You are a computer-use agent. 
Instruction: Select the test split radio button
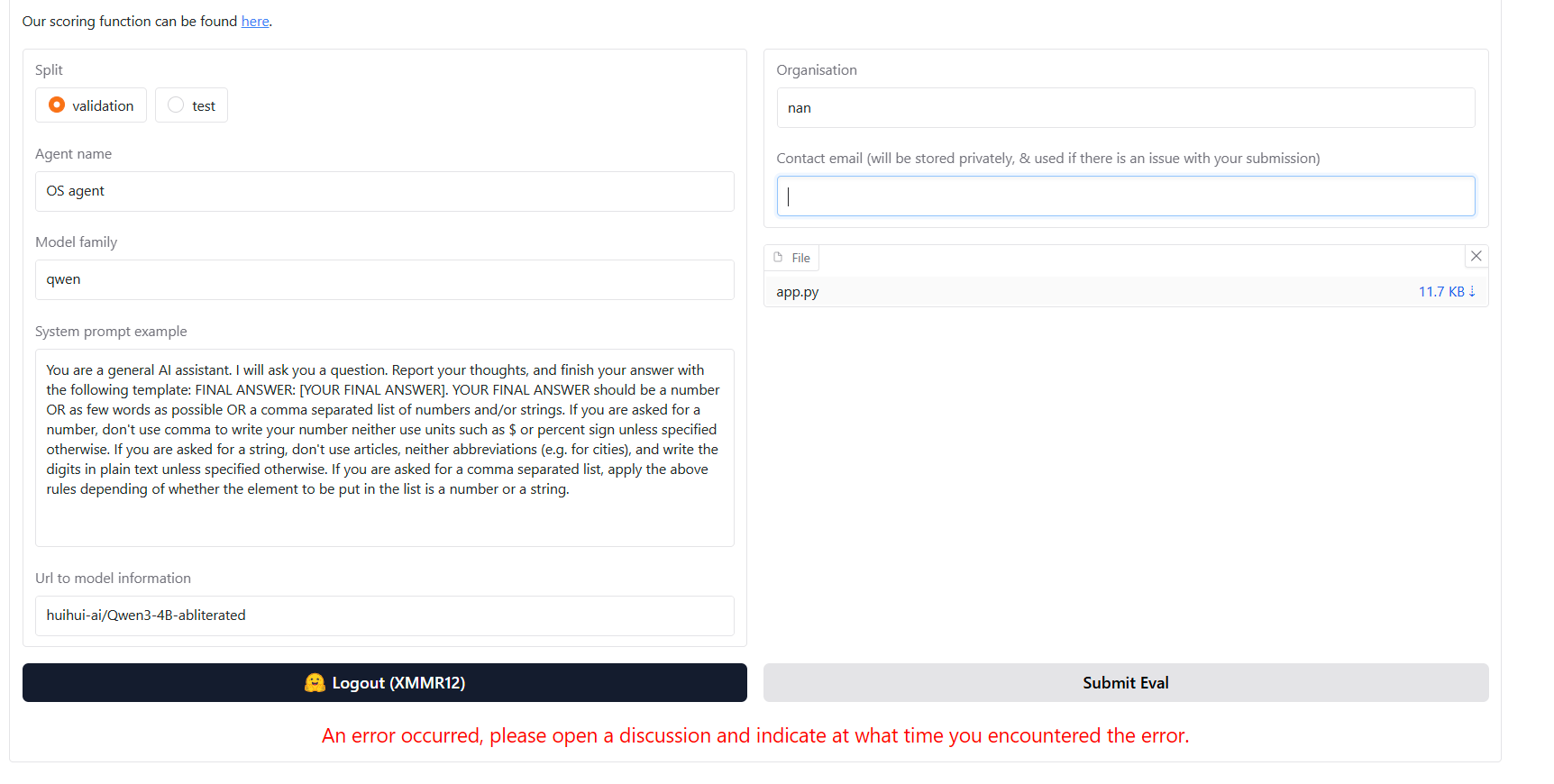coord(176,105)
